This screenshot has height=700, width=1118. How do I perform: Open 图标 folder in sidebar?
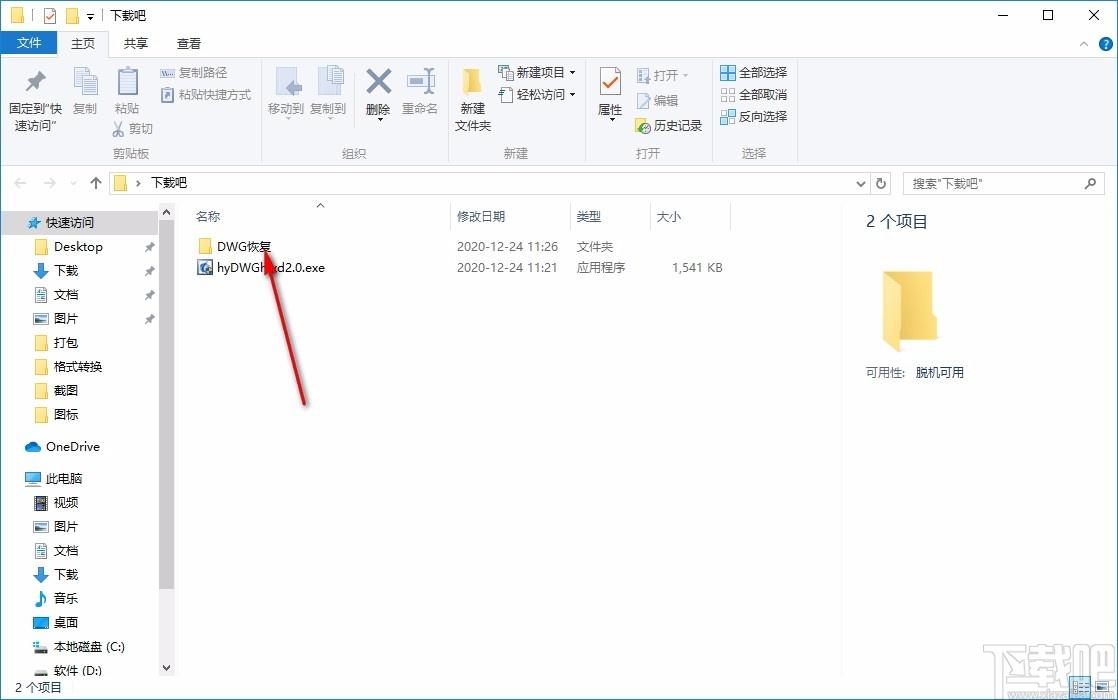pos(66,415)
